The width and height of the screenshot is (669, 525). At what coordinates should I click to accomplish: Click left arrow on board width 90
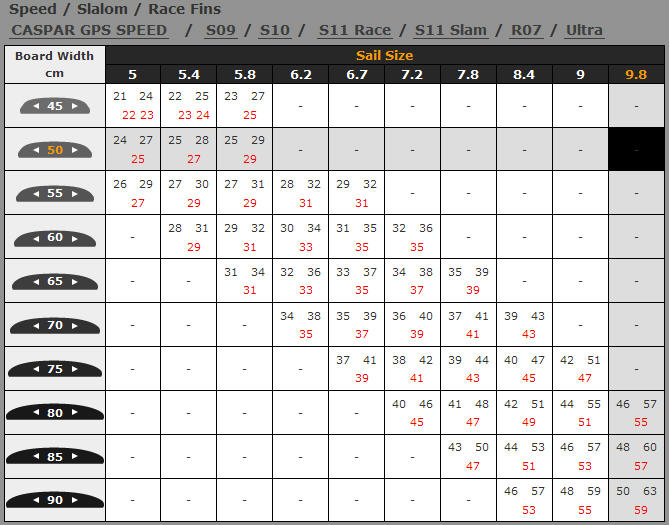click(x=36, y=500)
